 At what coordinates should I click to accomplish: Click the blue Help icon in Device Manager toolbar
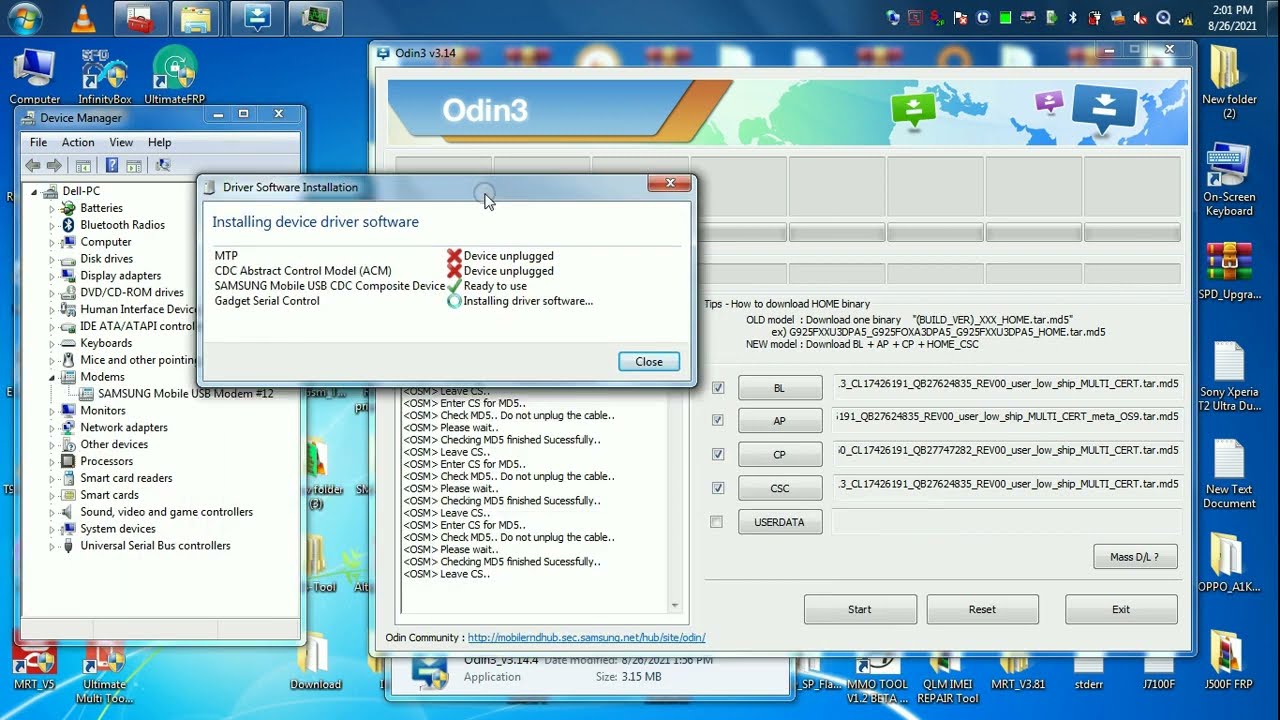click(112, 165)
